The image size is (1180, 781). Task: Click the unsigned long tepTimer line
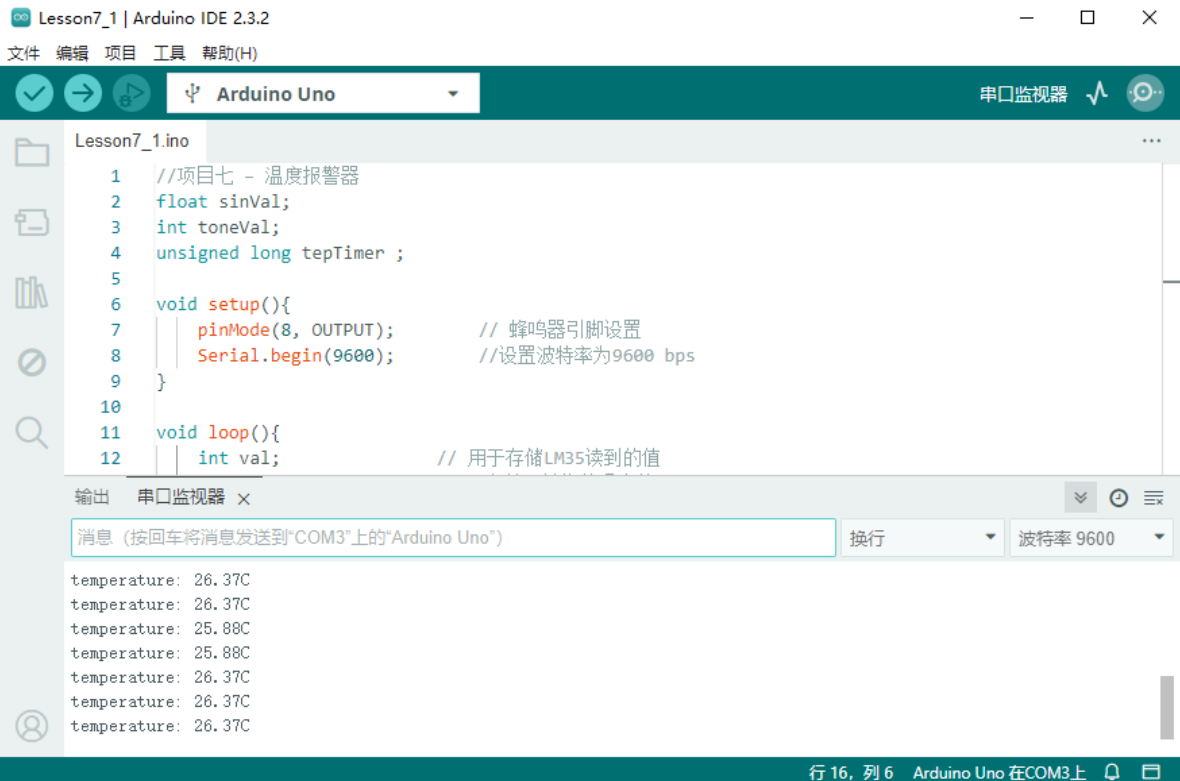pos(279,253)
